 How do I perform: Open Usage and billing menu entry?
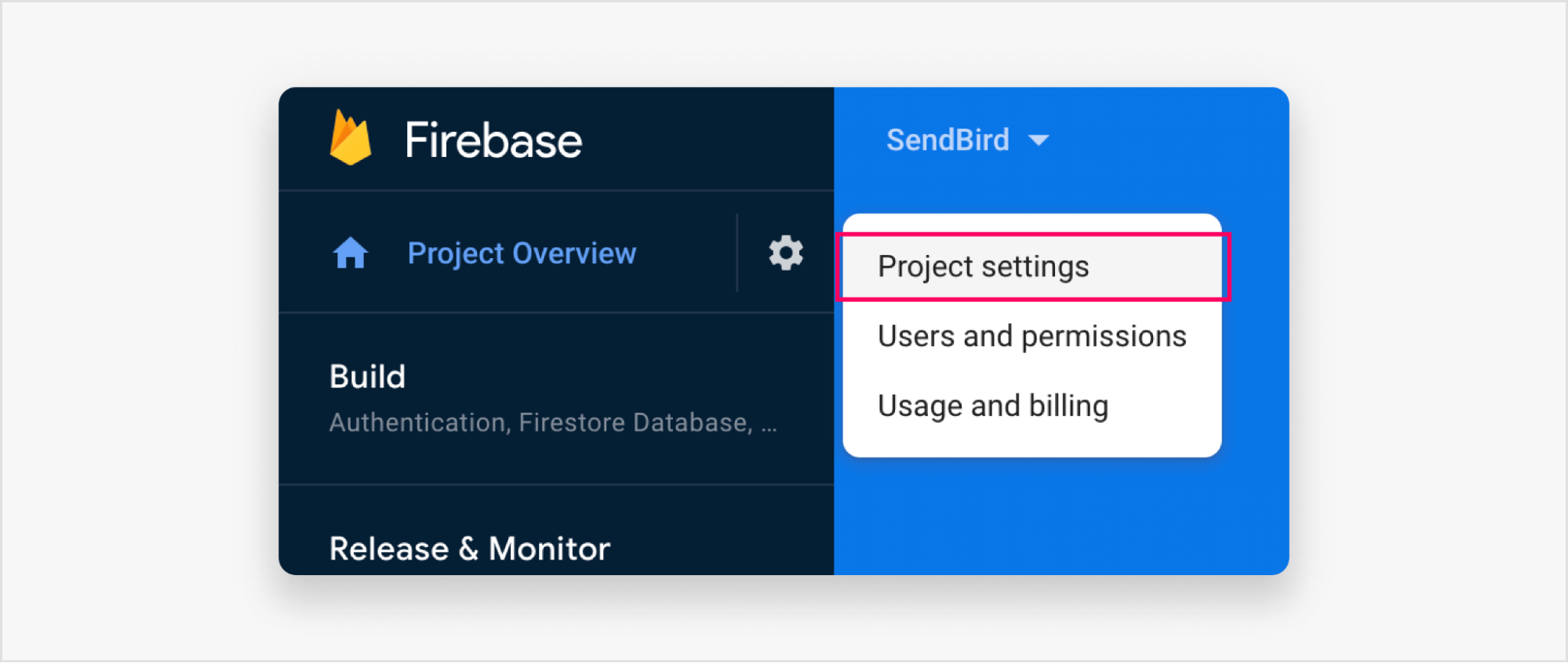(x=1031, y=406)
